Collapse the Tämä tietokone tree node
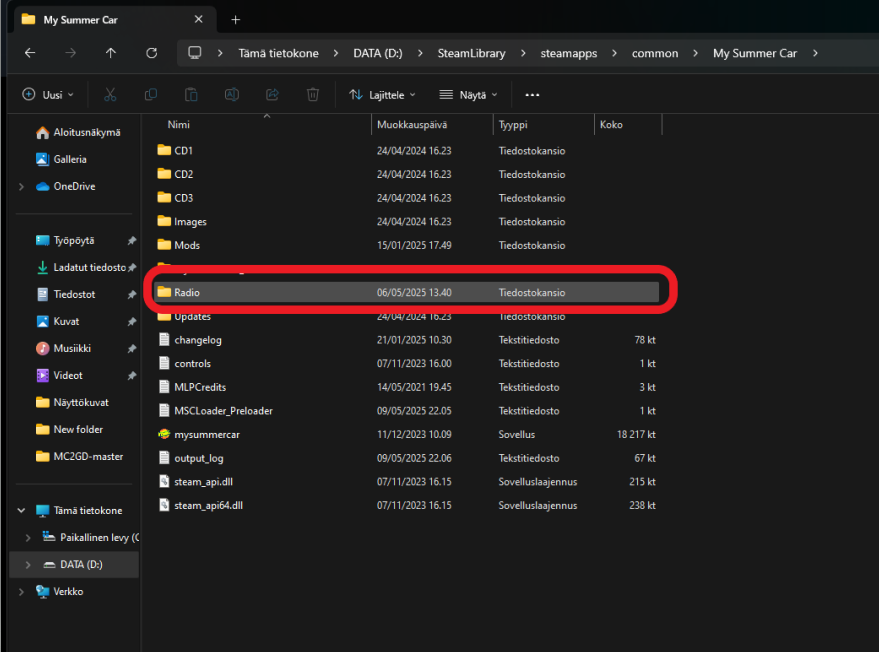Image resolution: width=879 pixels, height=652 pixels. click(21, 510)
